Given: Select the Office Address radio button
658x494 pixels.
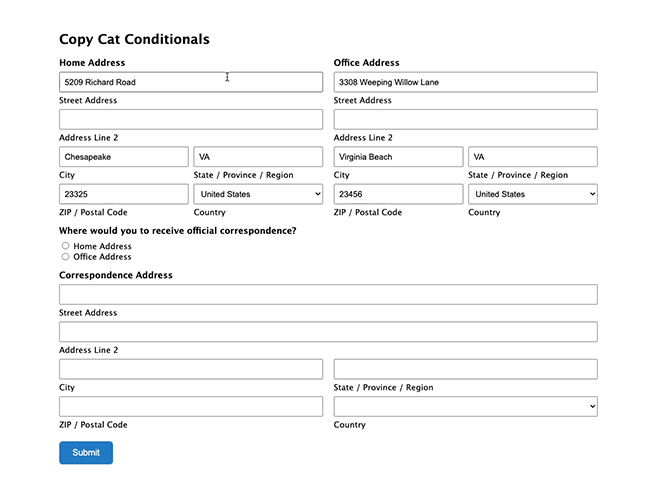Looking at the screenshot, I should click(65, 256).
